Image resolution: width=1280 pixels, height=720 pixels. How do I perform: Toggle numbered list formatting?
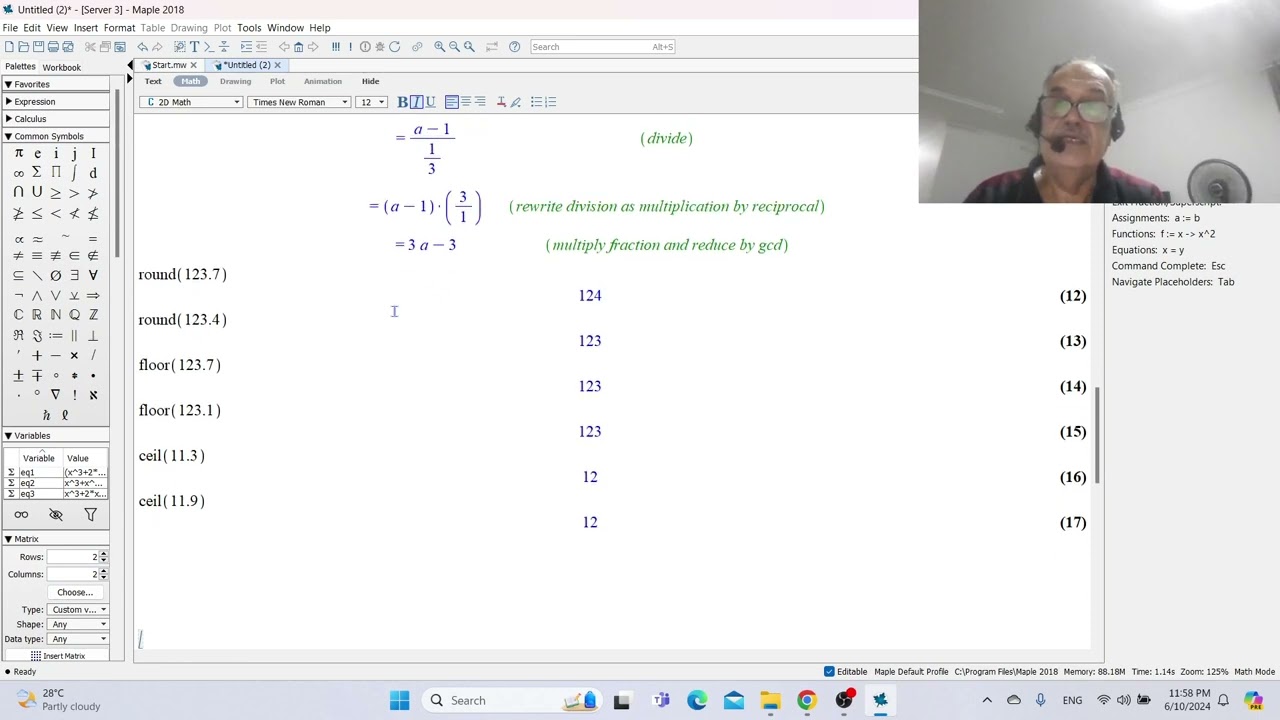point(550,102)
